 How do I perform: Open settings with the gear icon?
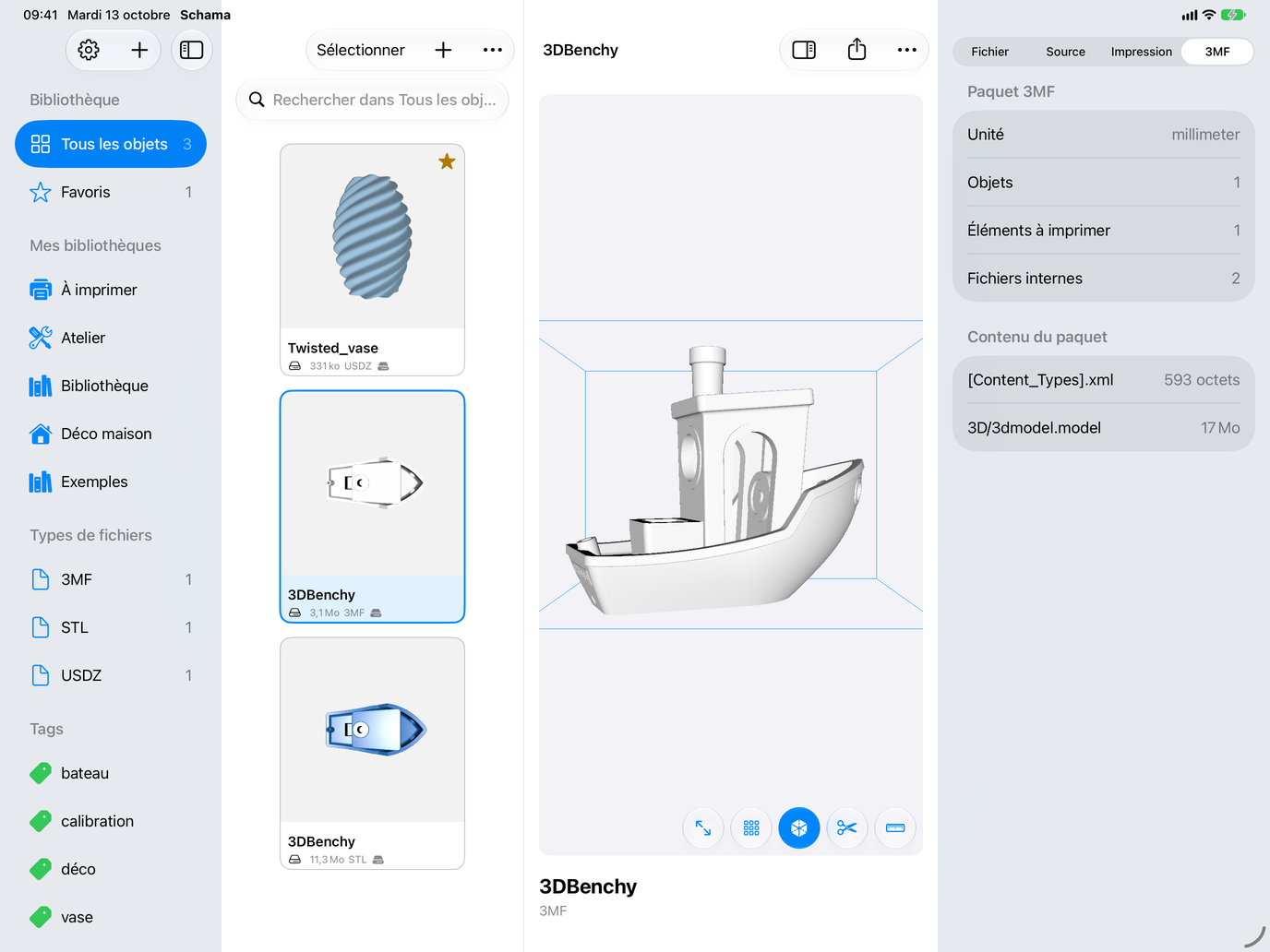pos(89,50)
